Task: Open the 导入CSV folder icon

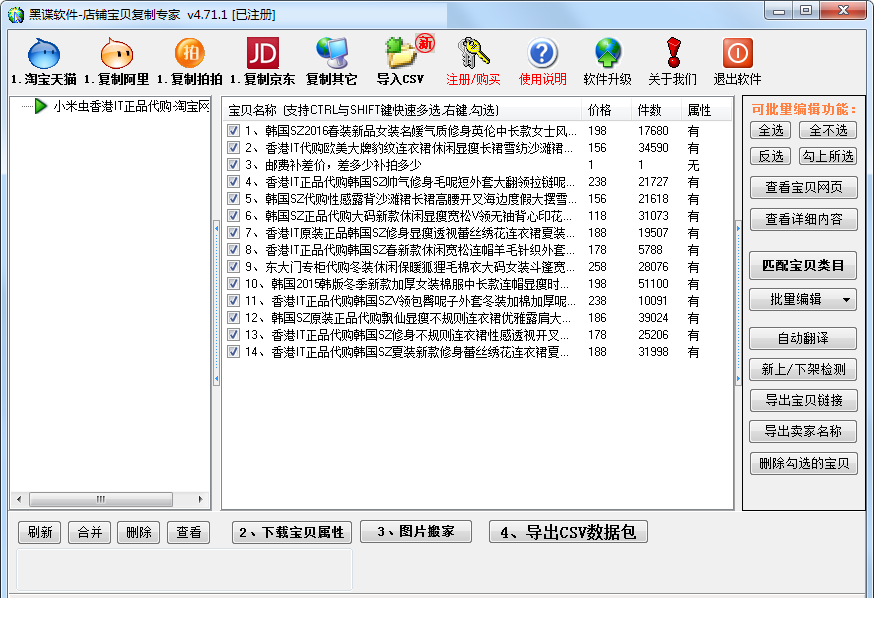Action: click(401, 54)
